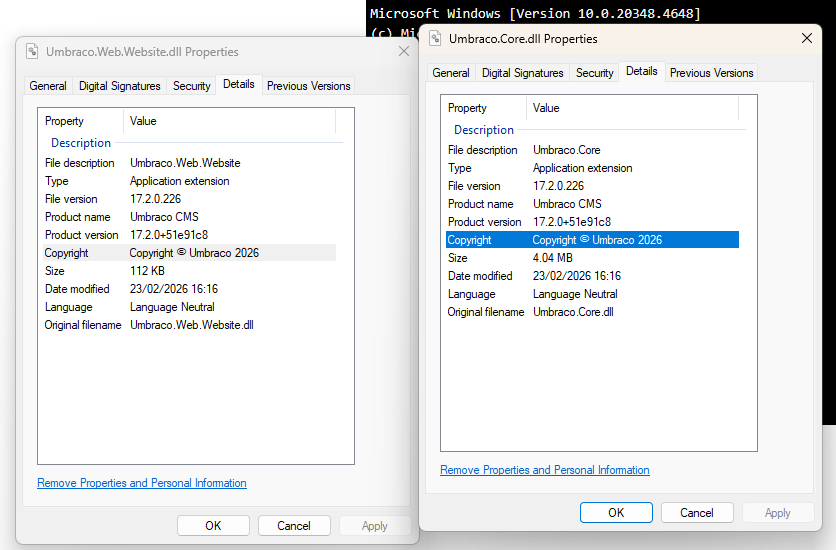Select Product version row in Umbraco.Web.Website.dll list

click(x=150, y=235)
